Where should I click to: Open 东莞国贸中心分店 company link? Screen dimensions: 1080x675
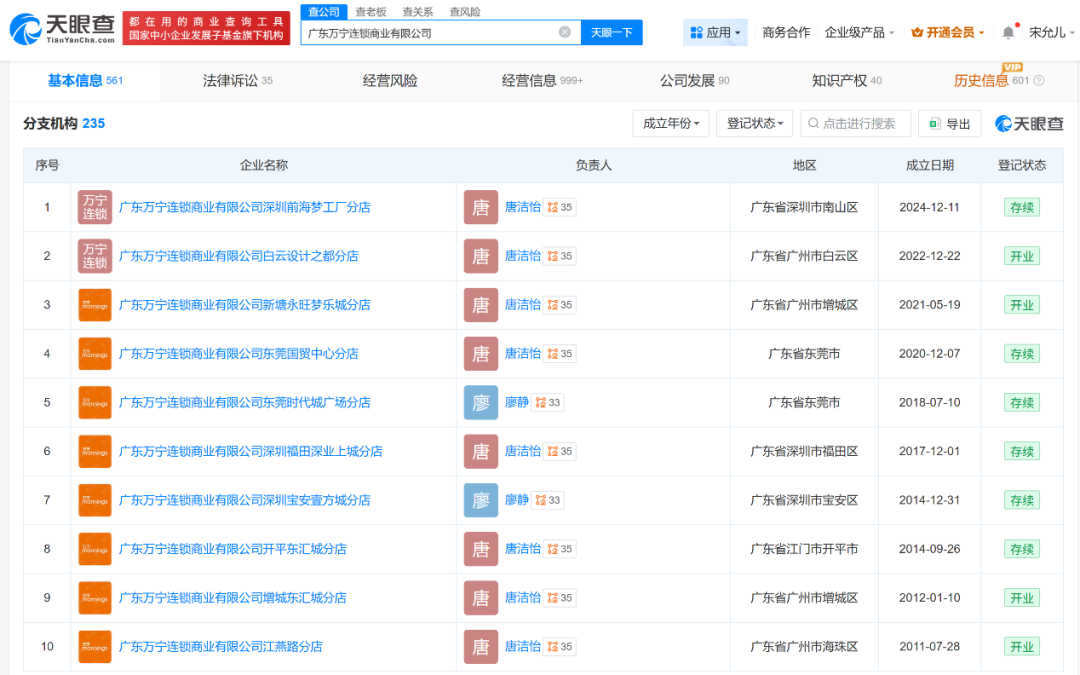(x=238, y=354)
